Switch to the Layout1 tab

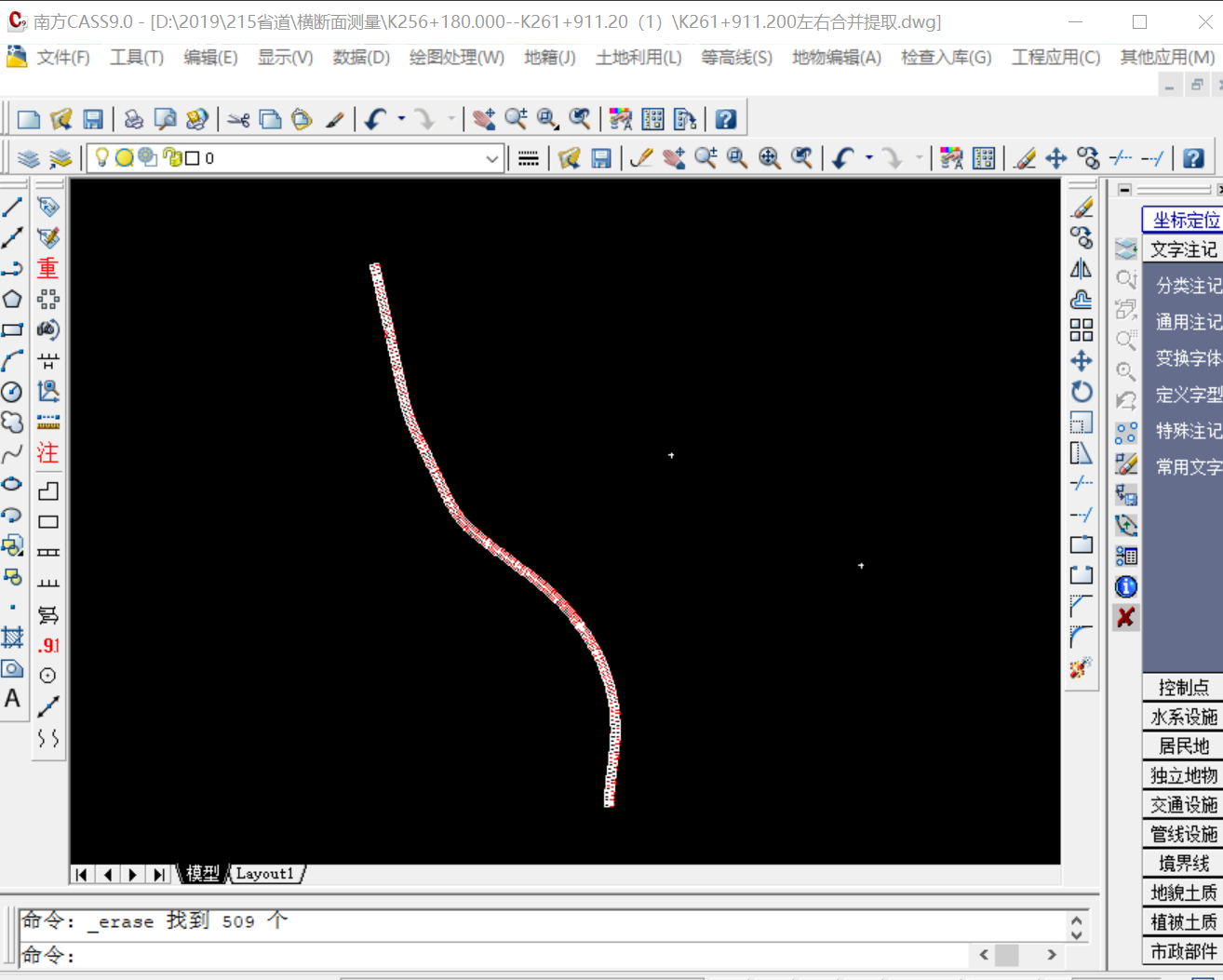264,873
